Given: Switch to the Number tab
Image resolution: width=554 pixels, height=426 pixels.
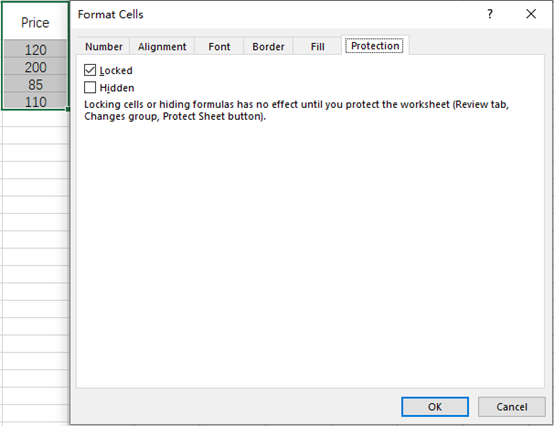Looking at the screenshot, I should (104, 47).
